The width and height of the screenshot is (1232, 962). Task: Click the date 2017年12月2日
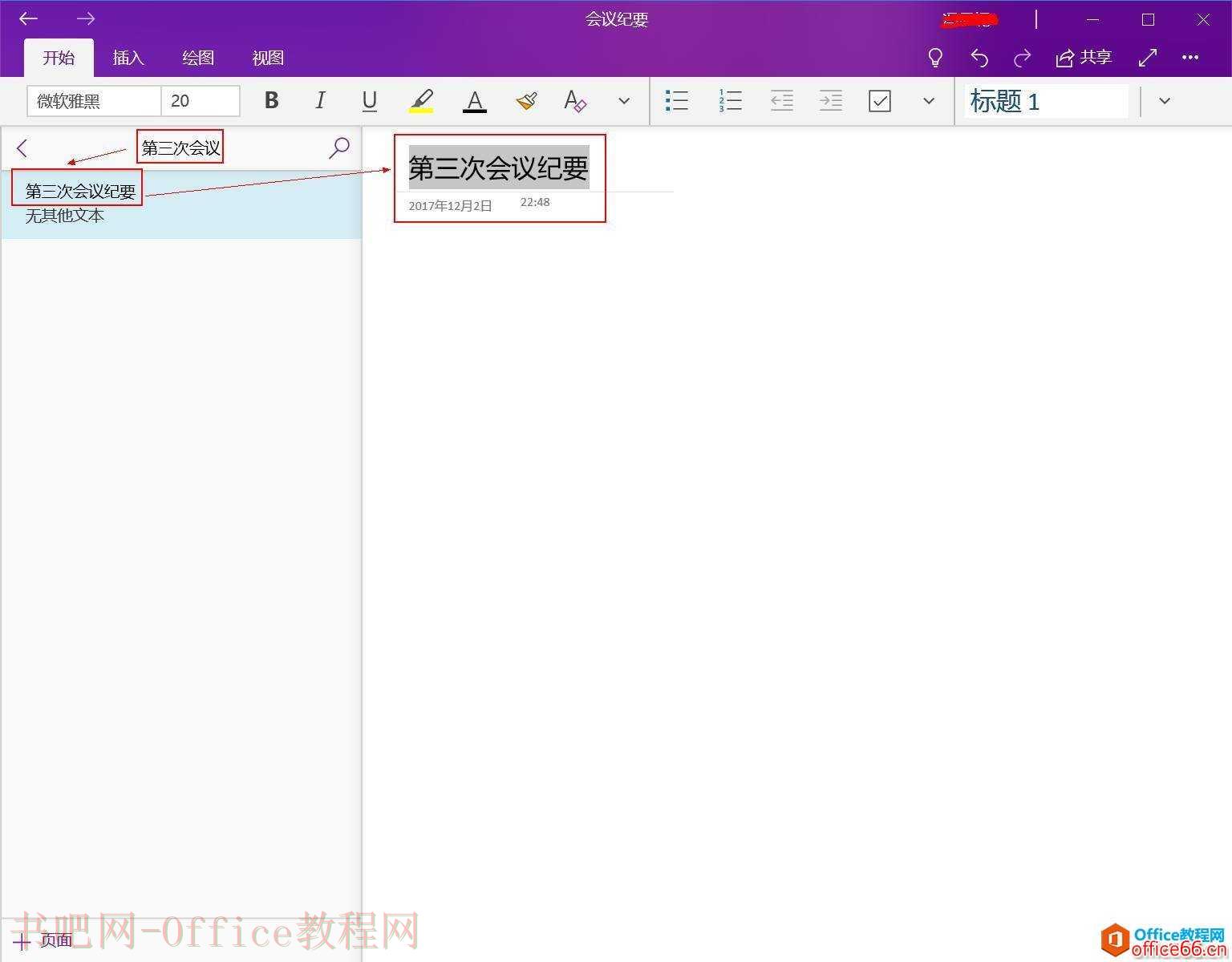pos(450,206)
